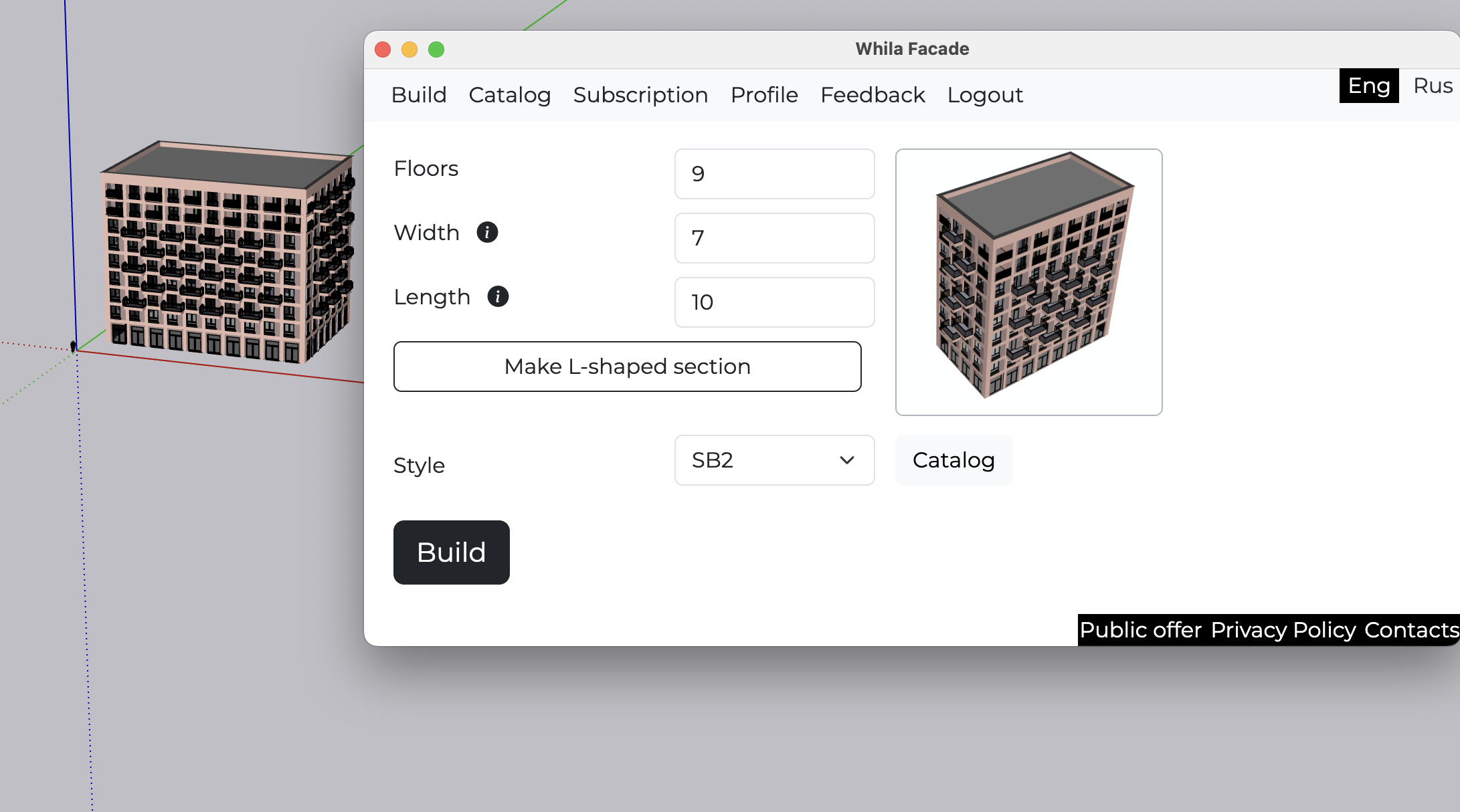Open the Feedback page
The height and width of the screenshot is (812, 1460).
point(873,95)
